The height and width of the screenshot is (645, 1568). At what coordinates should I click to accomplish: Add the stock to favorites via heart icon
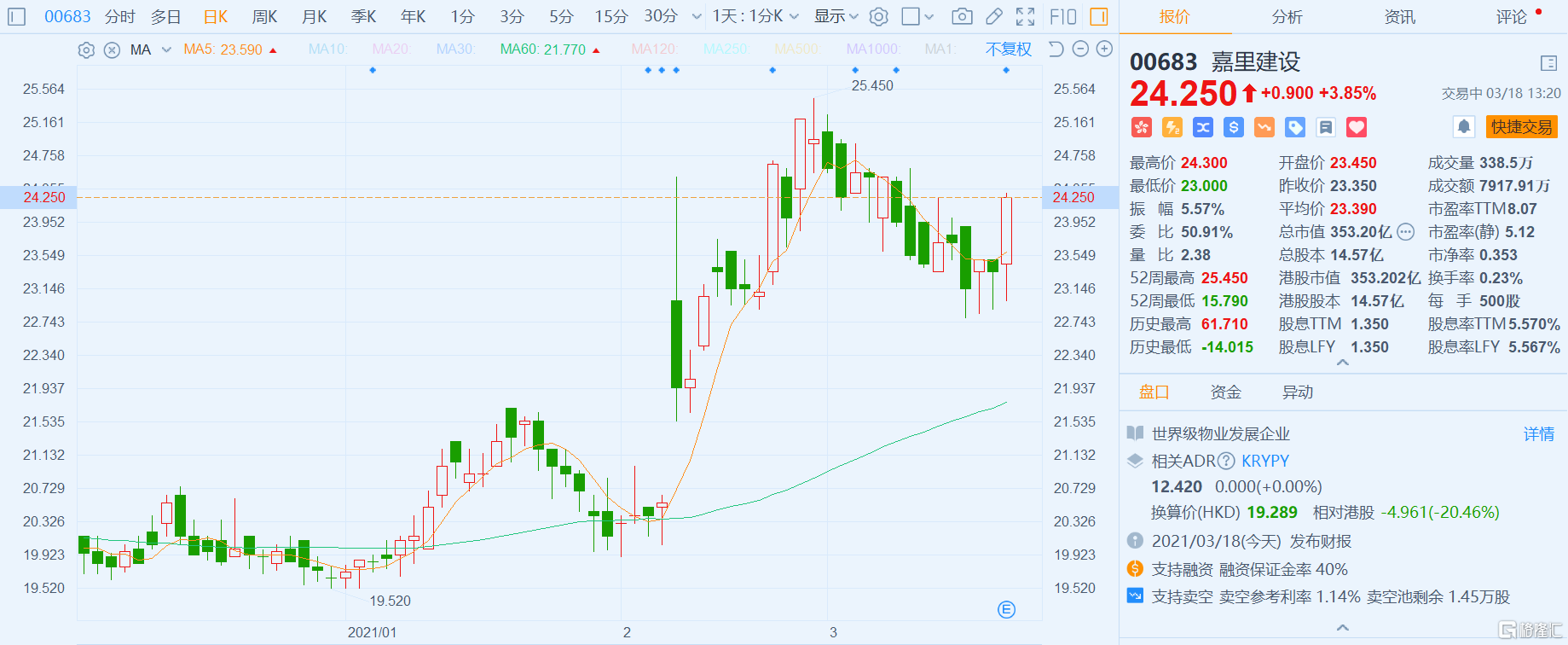(1357, 127)
